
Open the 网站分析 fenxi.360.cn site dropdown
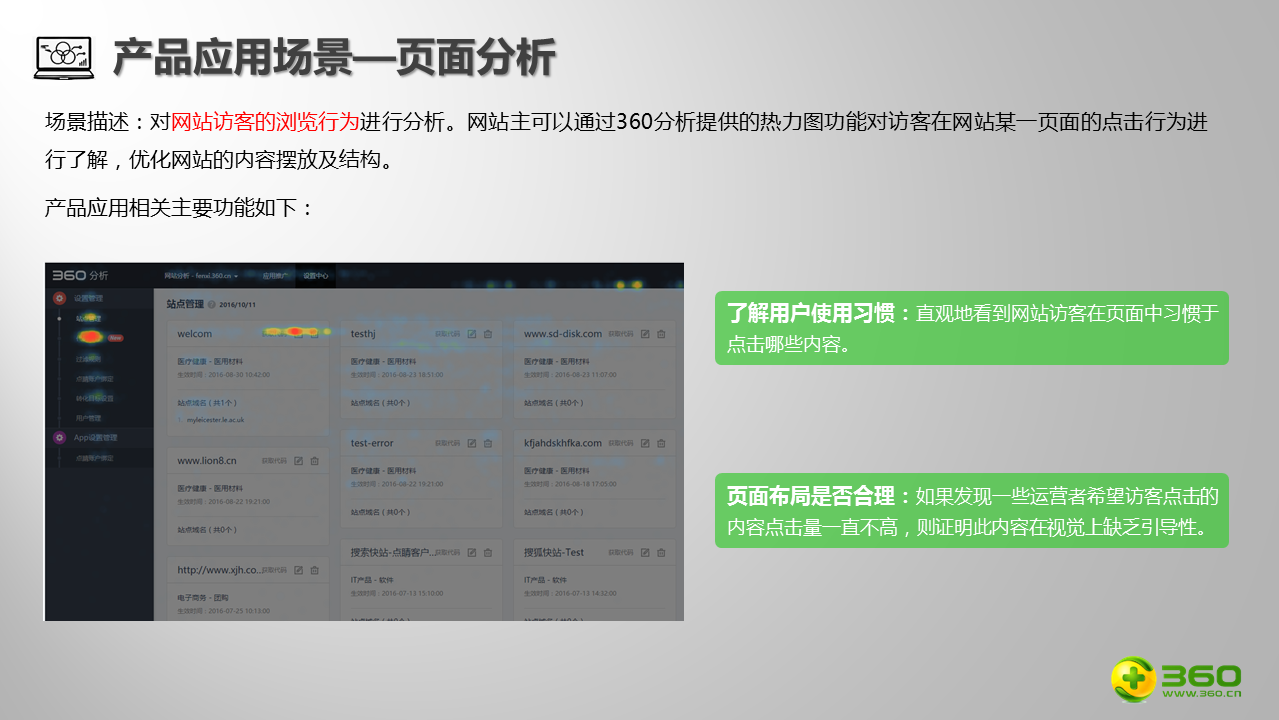click(x=201, y=275)
